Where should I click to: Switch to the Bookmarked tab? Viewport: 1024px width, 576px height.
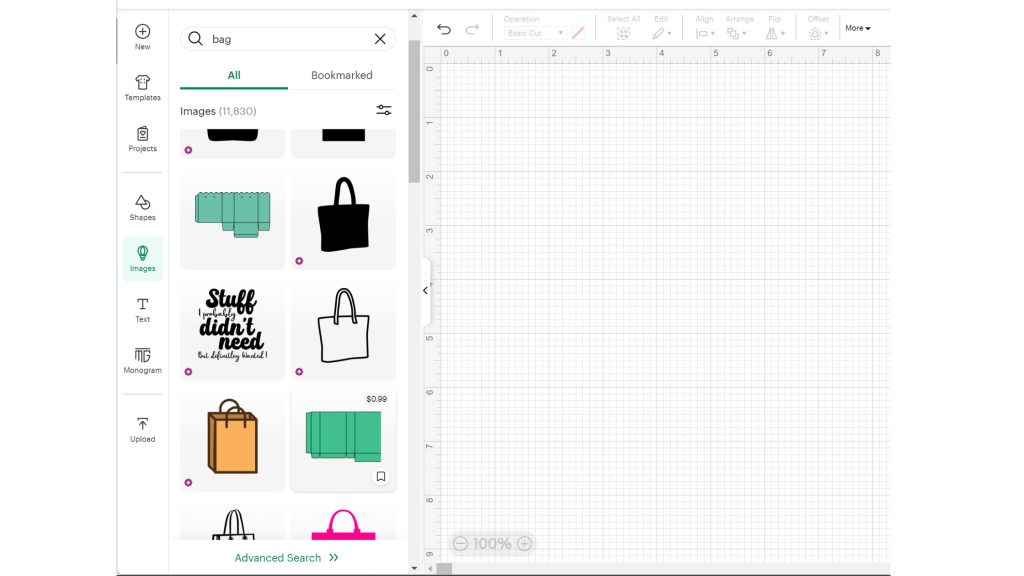pyautogui.click(x=341, y=75)
